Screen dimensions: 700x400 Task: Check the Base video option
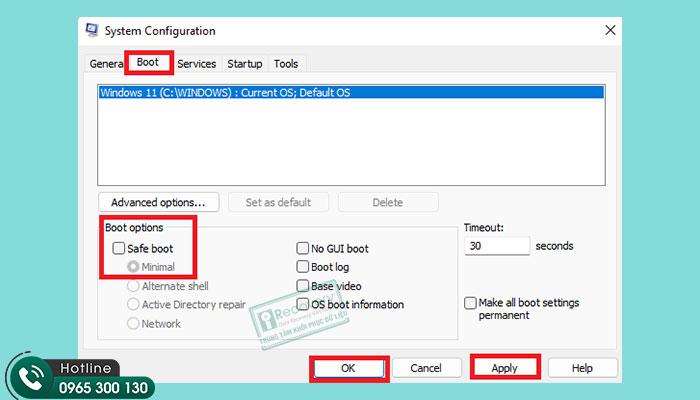point(303,286)
